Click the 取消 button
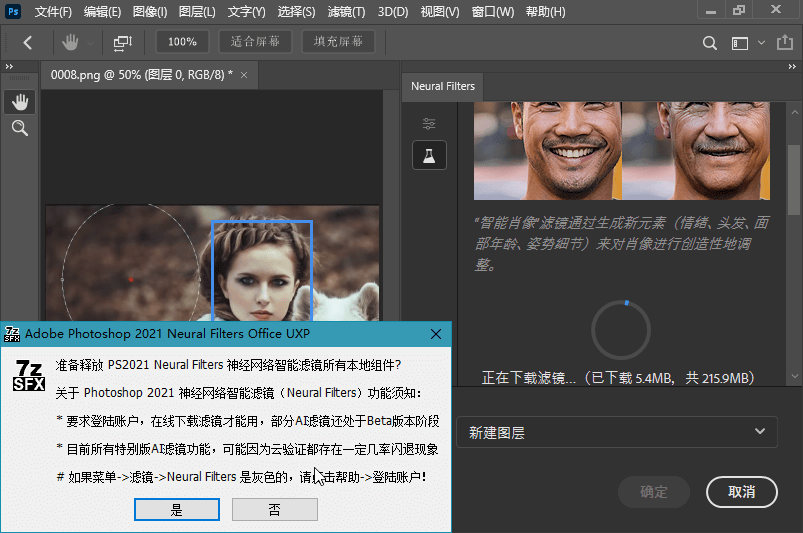Screen dimensions: 803x533 click(x=742, y=492)
